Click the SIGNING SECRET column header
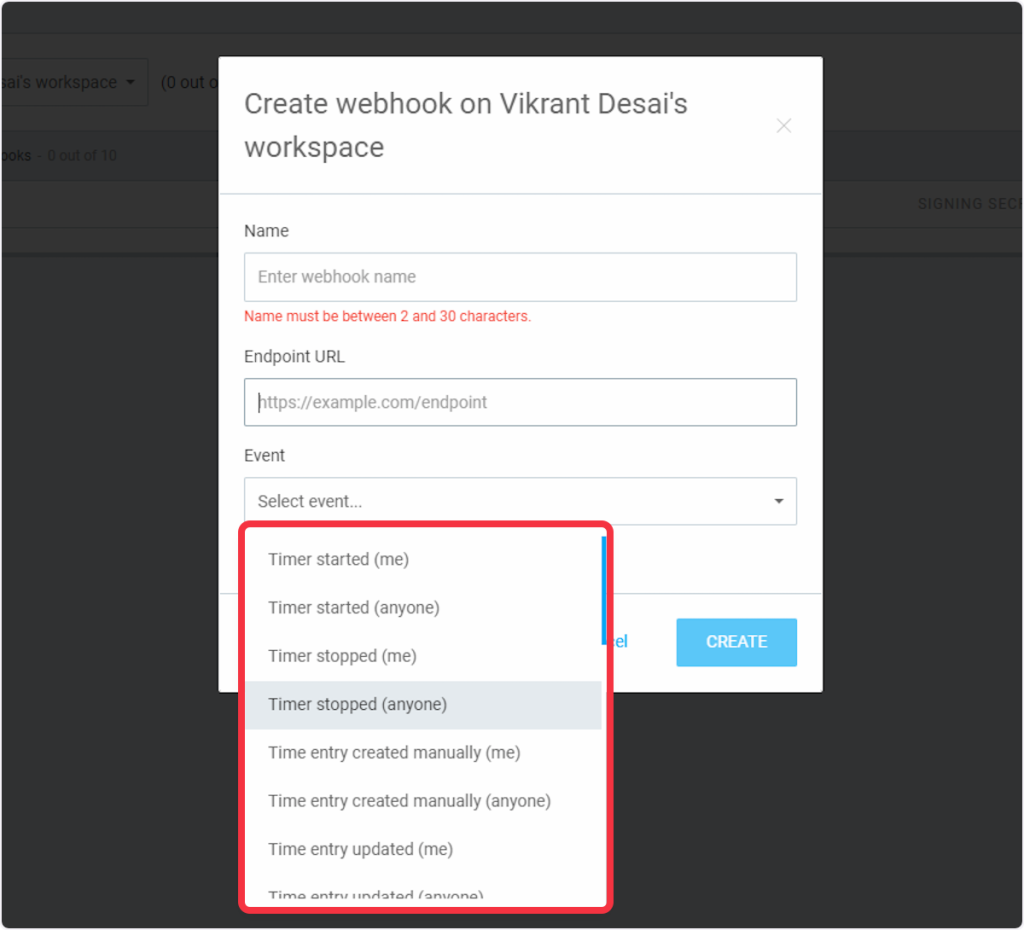The width and height of the screenshot is (1024, 930). tap(968, 204)
